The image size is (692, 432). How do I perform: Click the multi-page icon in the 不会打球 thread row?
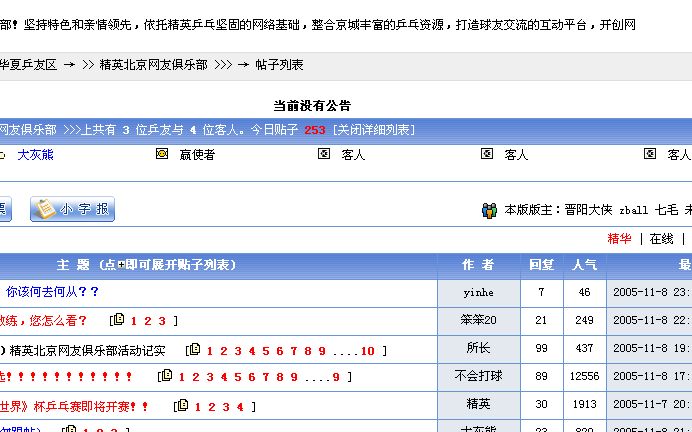point(166,377)
